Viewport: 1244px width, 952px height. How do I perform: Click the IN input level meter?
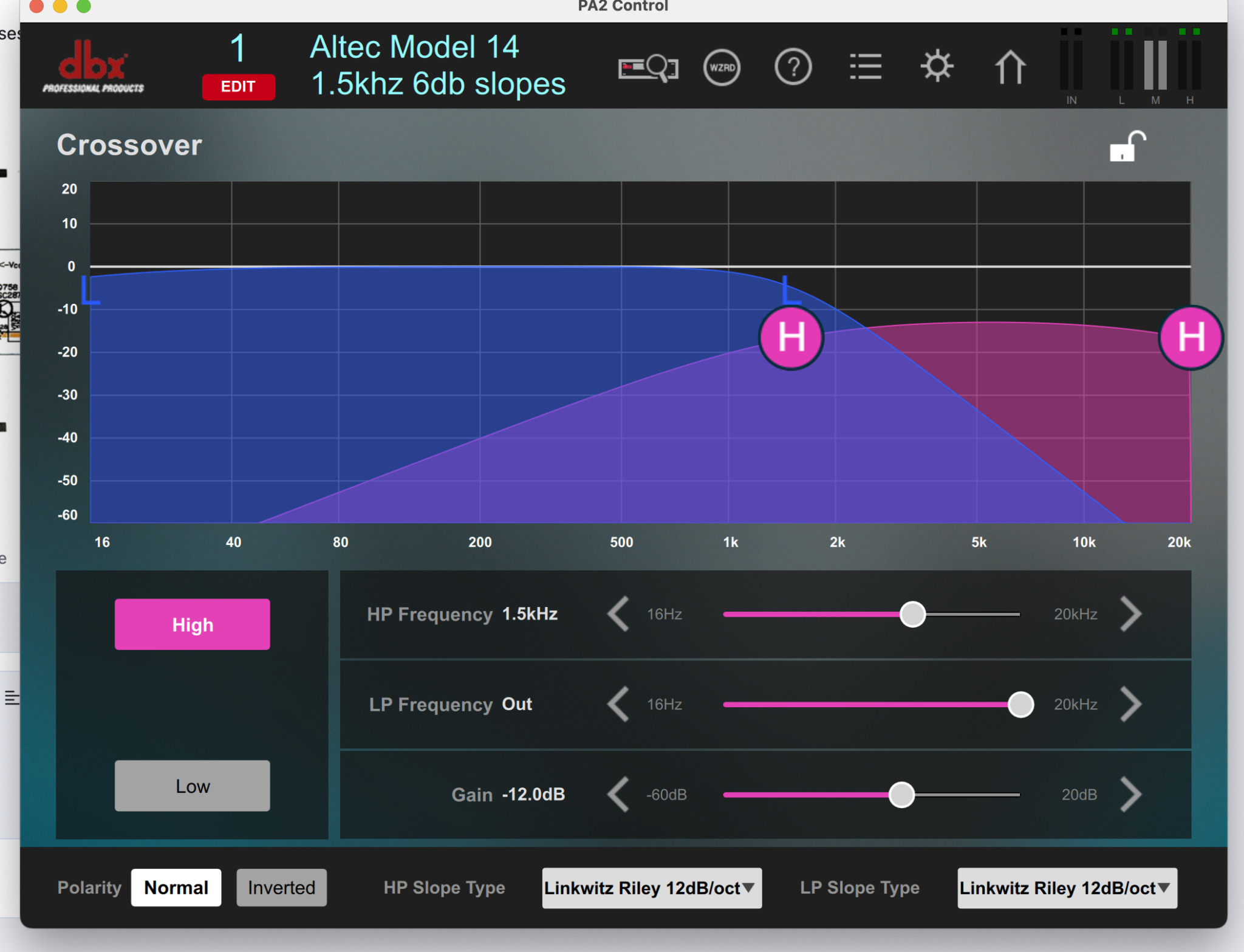pos(1071,67)
